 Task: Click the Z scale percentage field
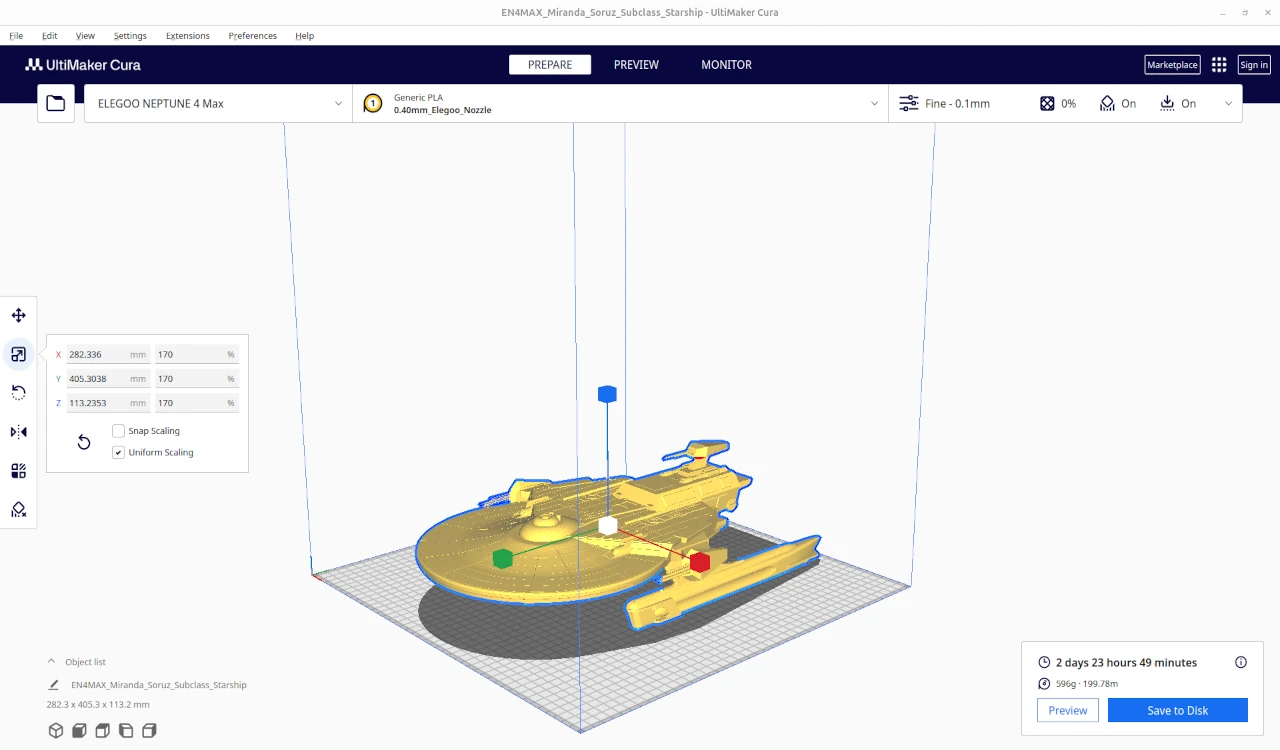[x=197, y=403]
